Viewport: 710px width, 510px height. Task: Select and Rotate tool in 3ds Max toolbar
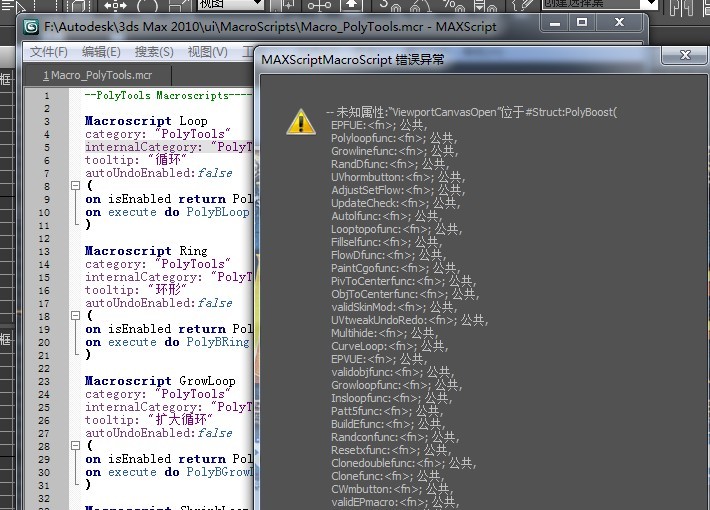pyautogui.click(x=148, y=5)
